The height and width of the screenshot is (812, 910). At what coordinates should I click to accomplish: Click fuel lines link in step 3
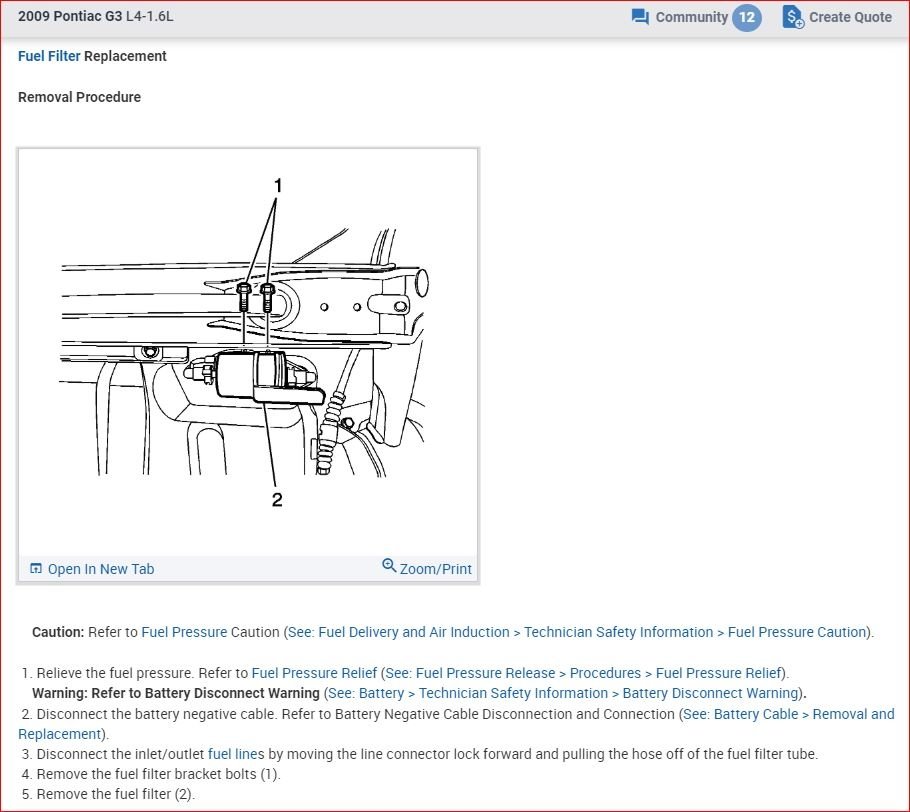(236, 755)
